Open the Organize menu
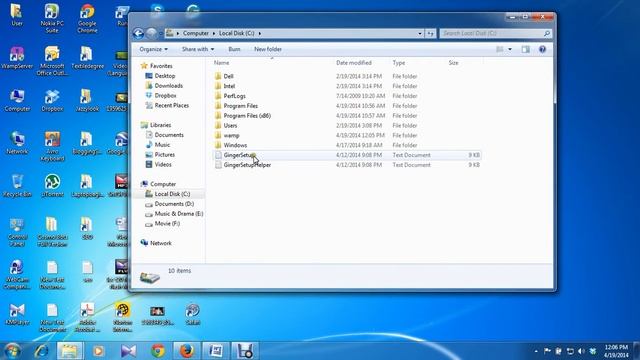The width and height of the screenshot is (640, 360). pos(153,49)
